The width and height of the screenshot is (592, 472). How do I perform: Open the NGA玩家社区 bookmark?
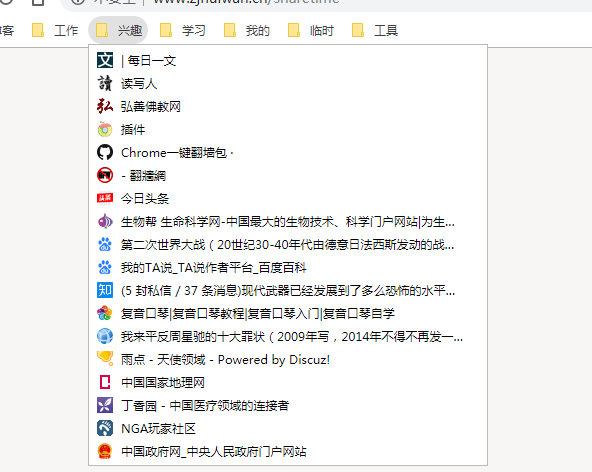click(x=288, y=429)
